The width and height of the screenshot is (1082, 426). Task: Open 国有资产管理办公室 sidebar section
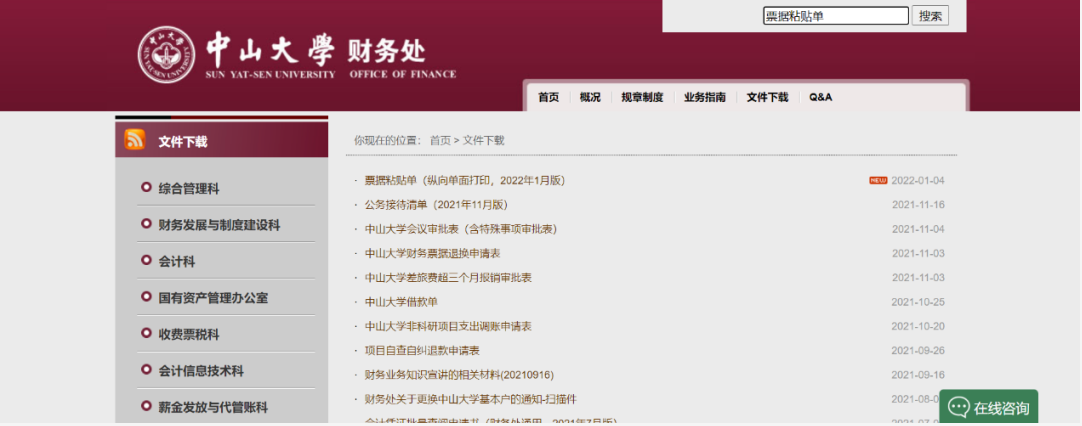213,297
